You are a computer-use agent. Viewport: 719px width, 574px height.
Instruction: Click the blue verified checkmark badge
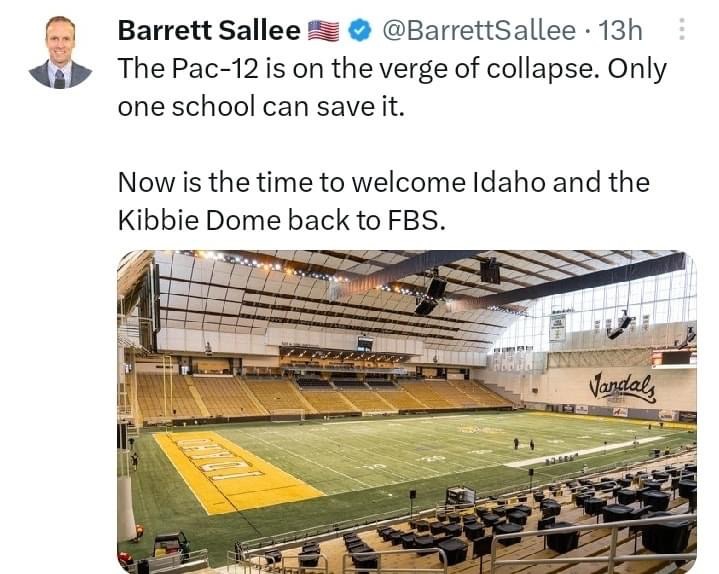359,31
